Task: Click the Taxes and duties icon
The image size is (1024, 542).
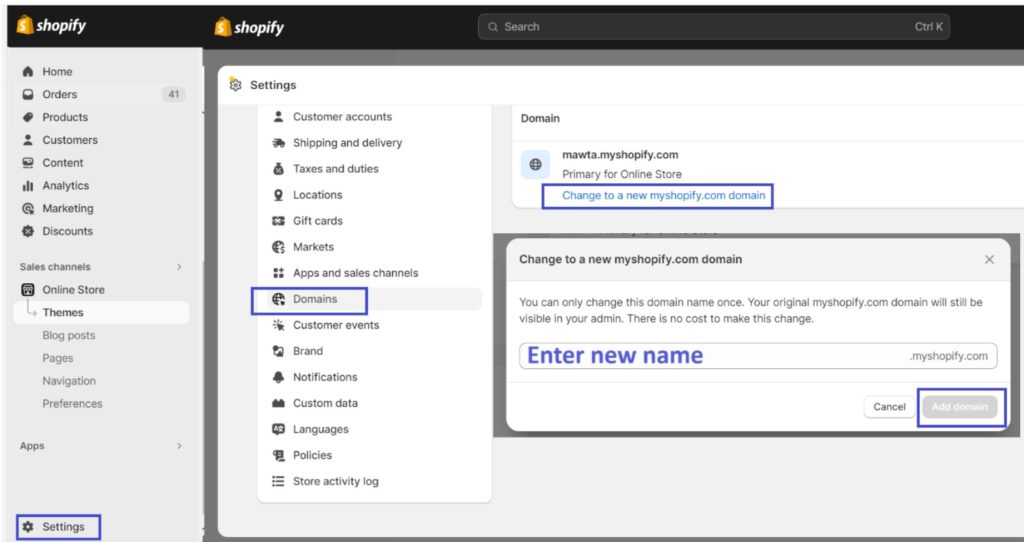Action: 278,169
